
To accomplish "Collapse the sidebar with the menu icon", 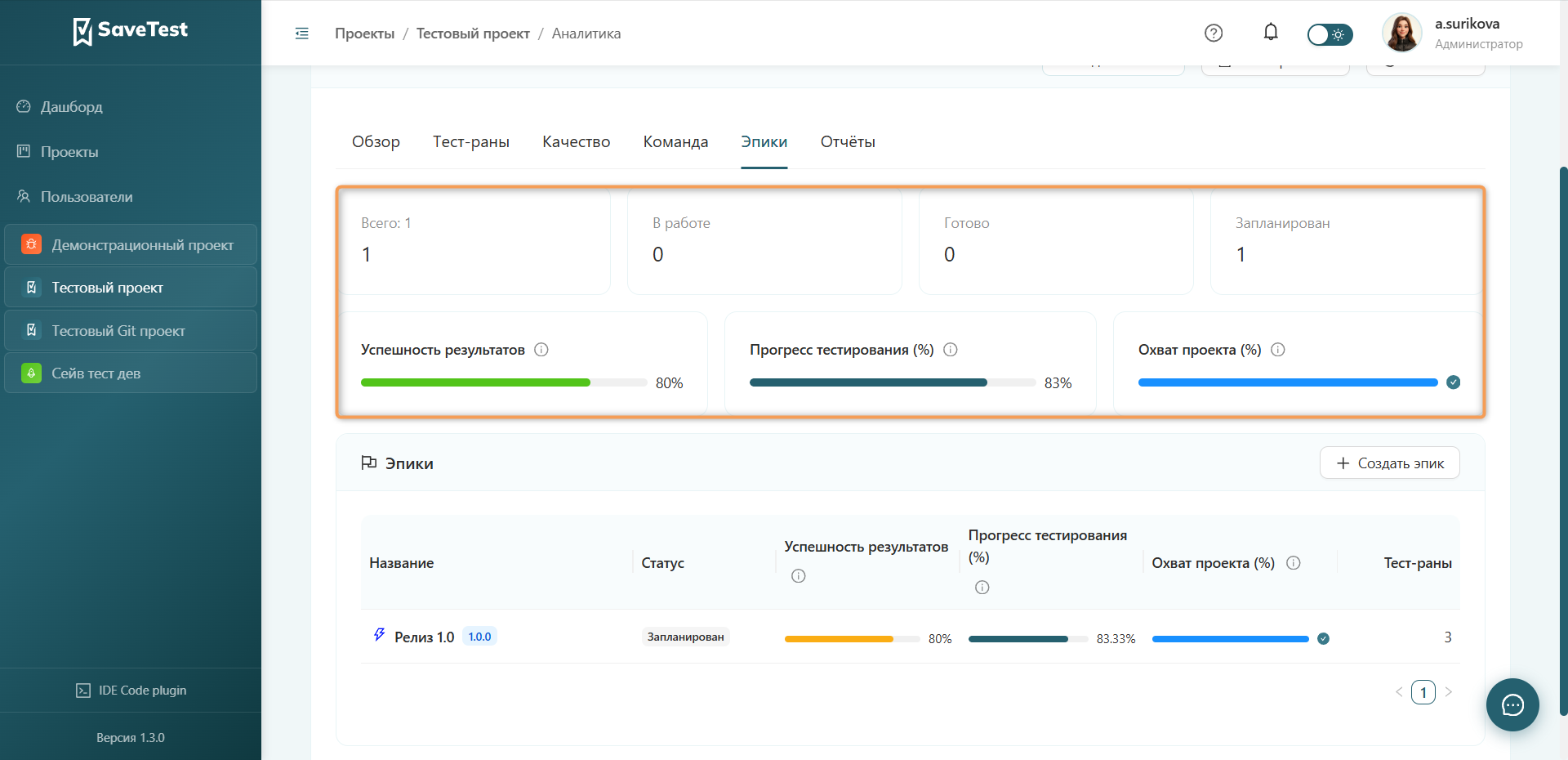I will point(301,34).
